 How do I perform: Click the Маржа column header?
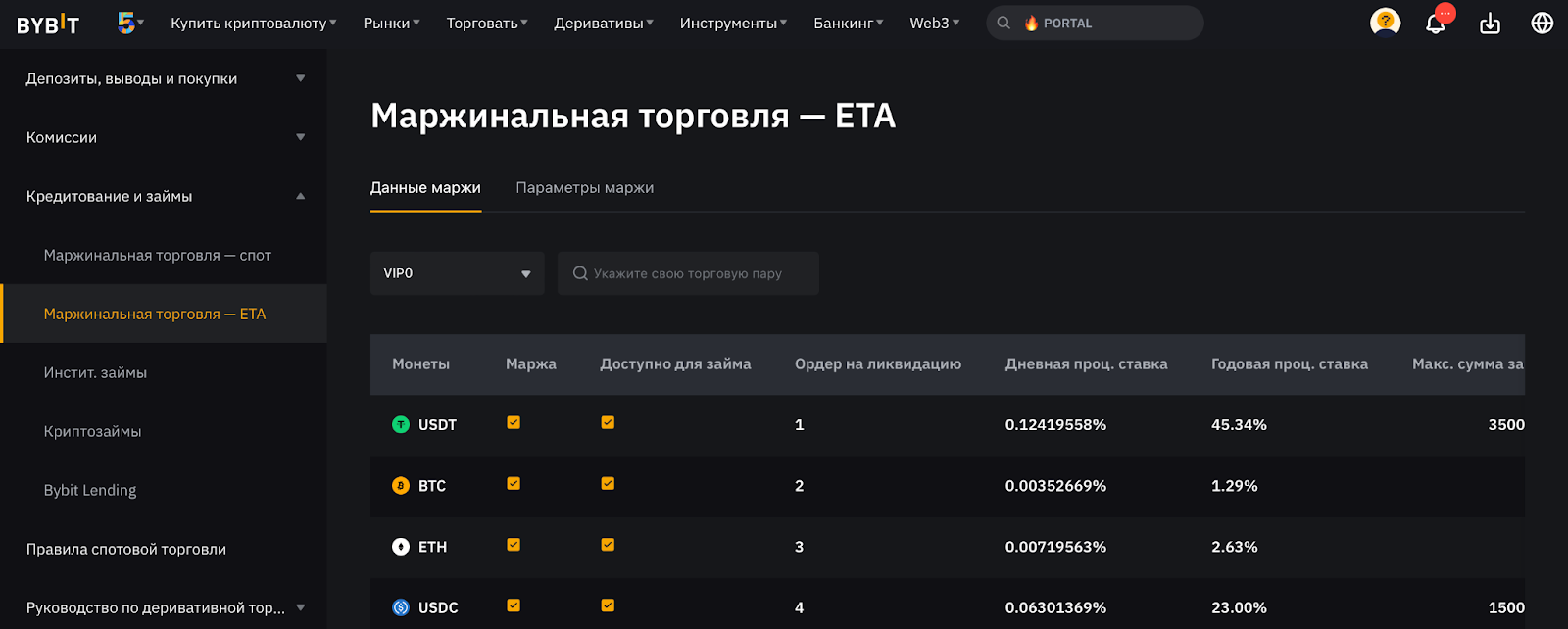click(x=531, y=363)
